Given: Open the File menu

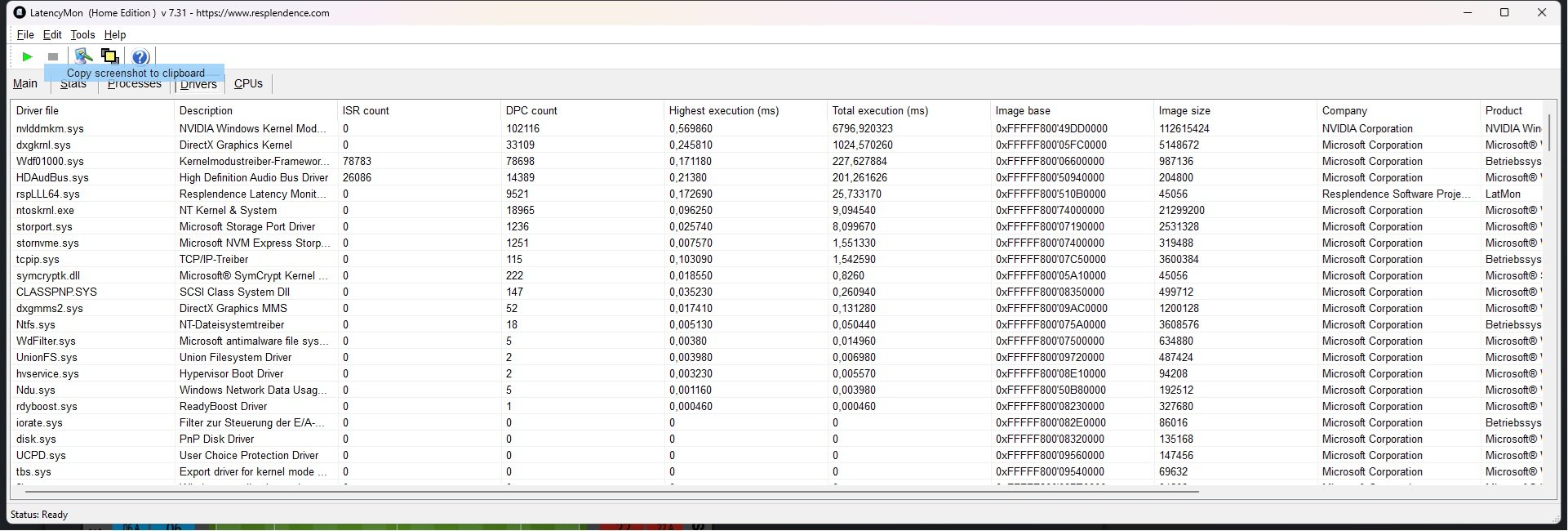Looking at the screenshot, I should (25, 34).
